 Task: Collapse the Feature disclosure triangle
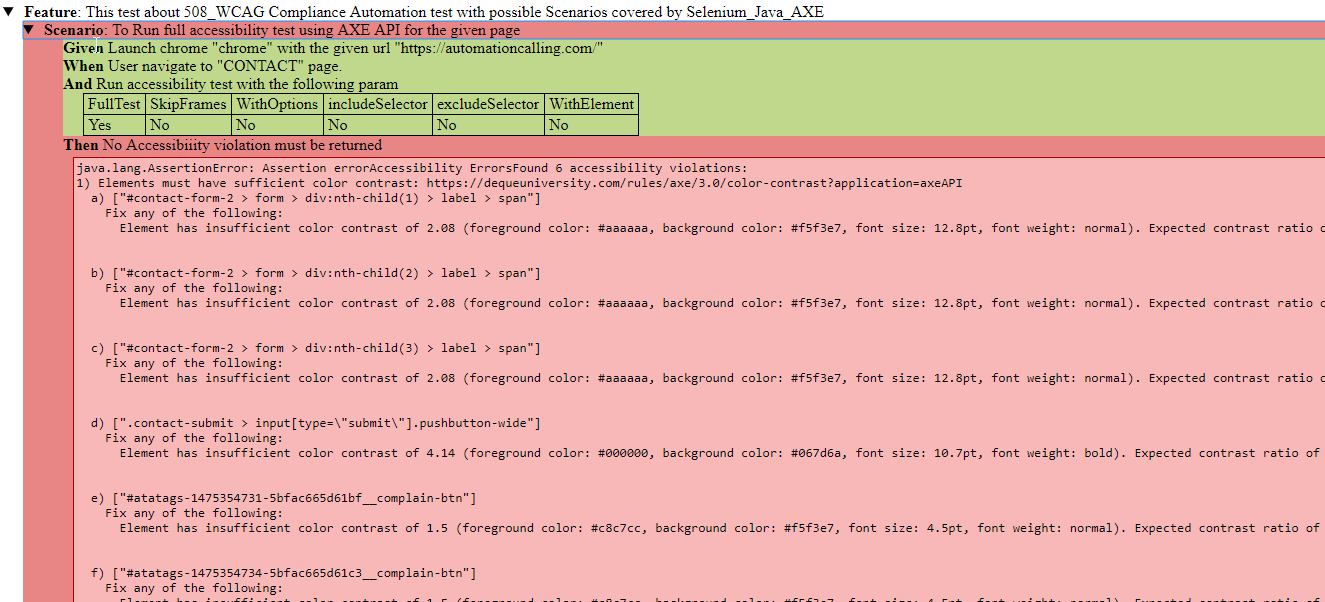9,11
